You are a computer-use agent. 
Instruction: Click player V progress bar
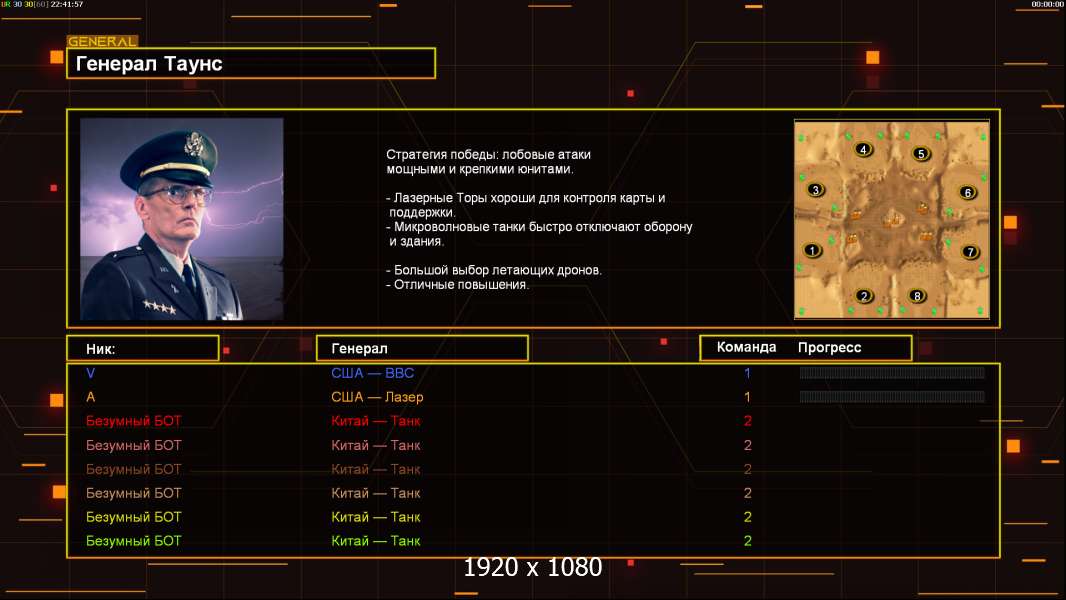[892, 372]
